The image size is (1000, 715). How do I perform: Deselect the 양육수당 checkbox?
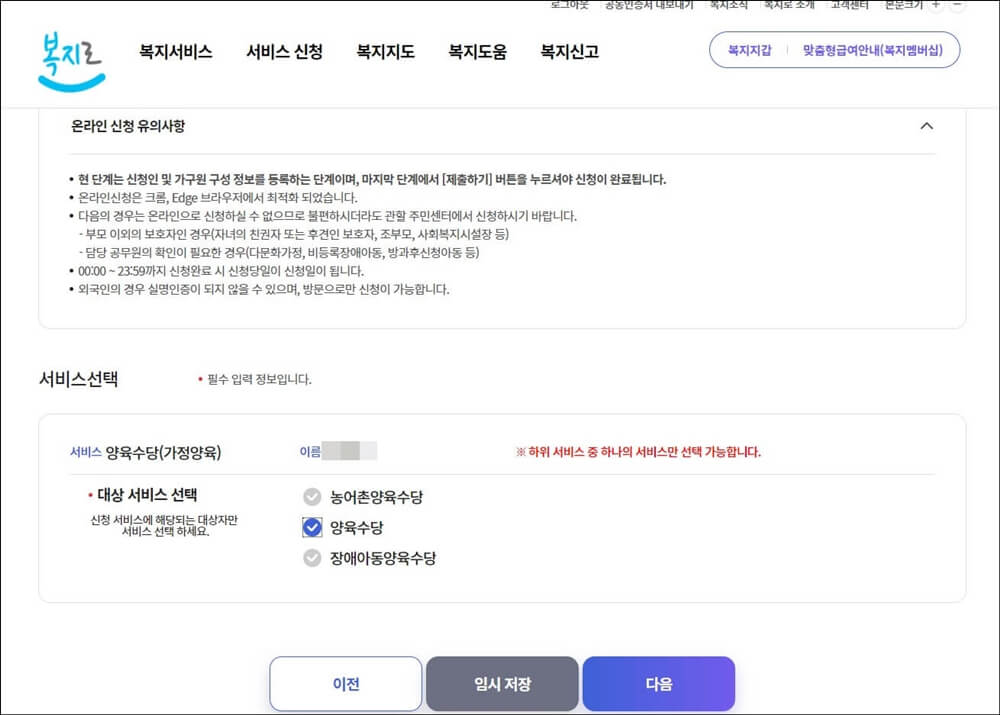pyautogui.click(x=311, y=527)
